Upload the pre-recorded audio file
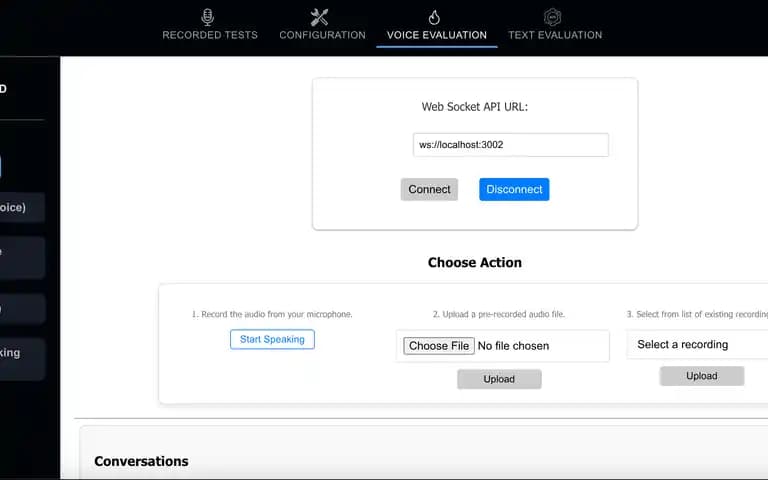This screenshot has width=768, height=480. coord(499,379)
